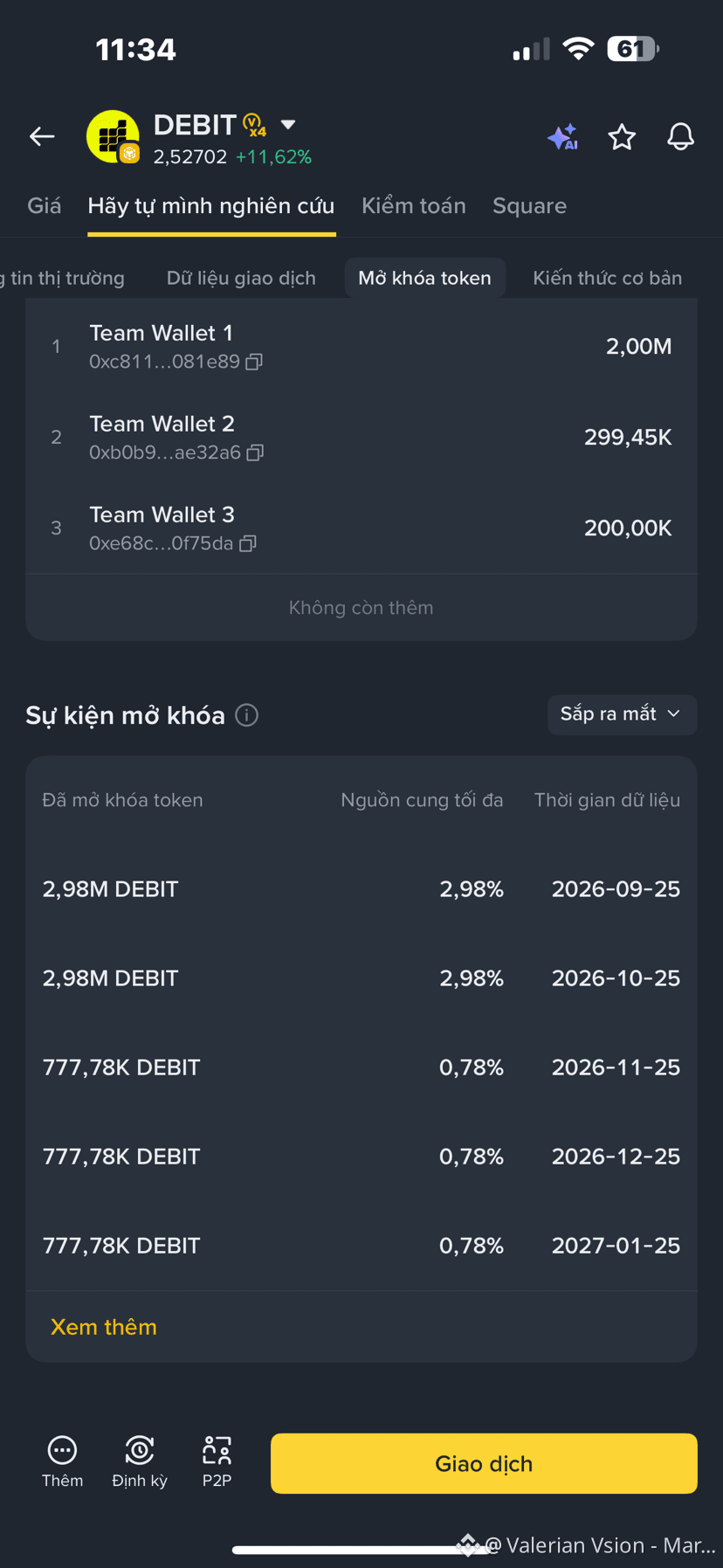Copy Team Wallet 3 address
This screenshot has width=723, height=1568.
click(x=248, y=543)
